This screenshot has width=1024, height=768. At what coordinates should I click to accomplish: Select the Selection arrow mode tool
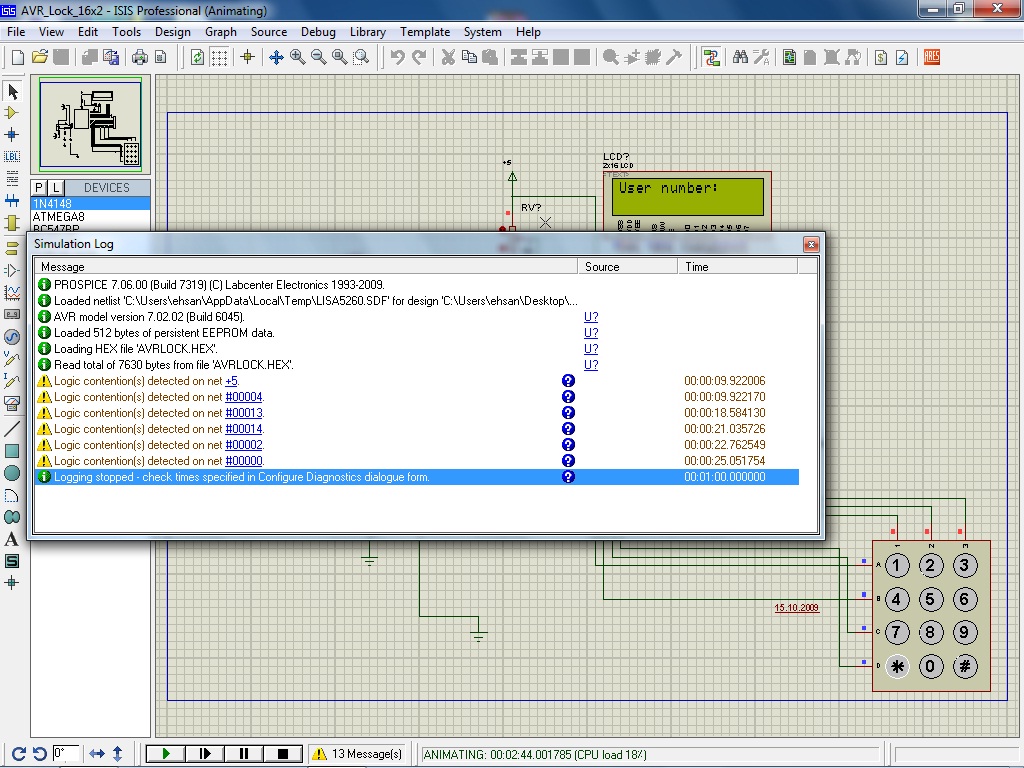pyautogui.click(x=12, y=92)
